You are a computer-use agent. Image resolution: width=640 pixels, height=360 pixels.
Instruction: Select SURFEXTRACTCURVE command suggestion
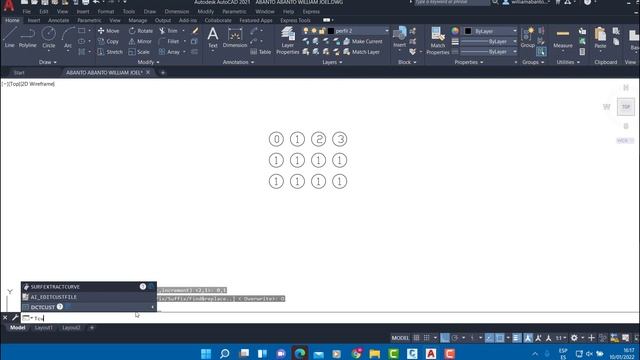[89, 287]
